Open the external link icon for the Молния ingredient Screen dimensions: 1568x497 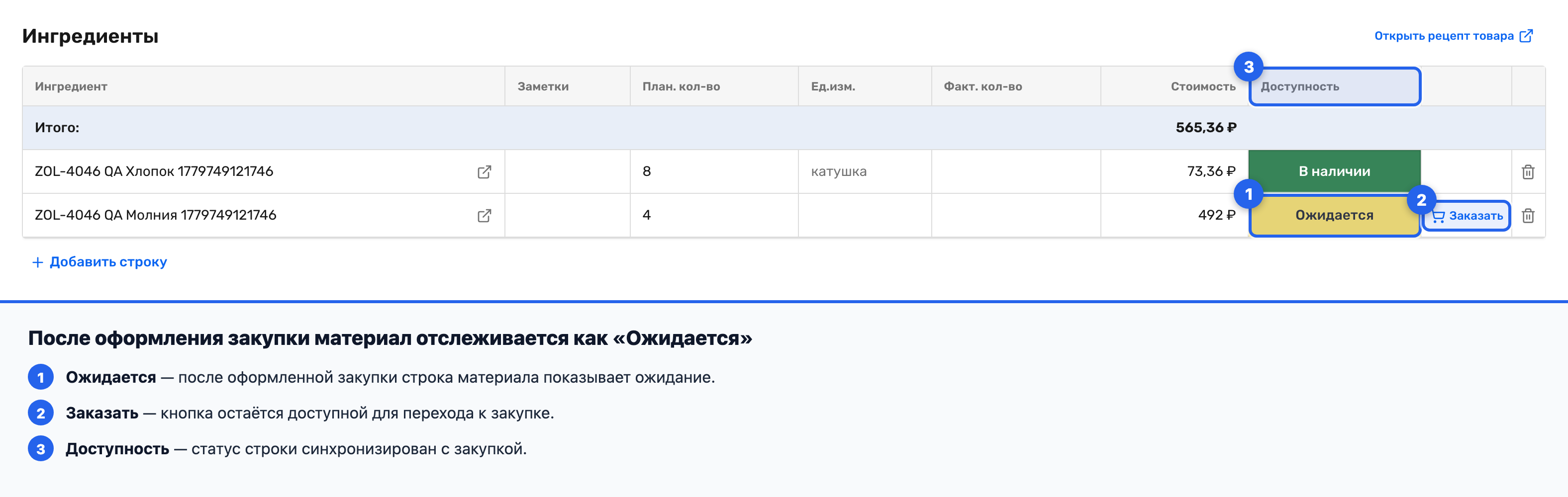(x=484, y=216)
